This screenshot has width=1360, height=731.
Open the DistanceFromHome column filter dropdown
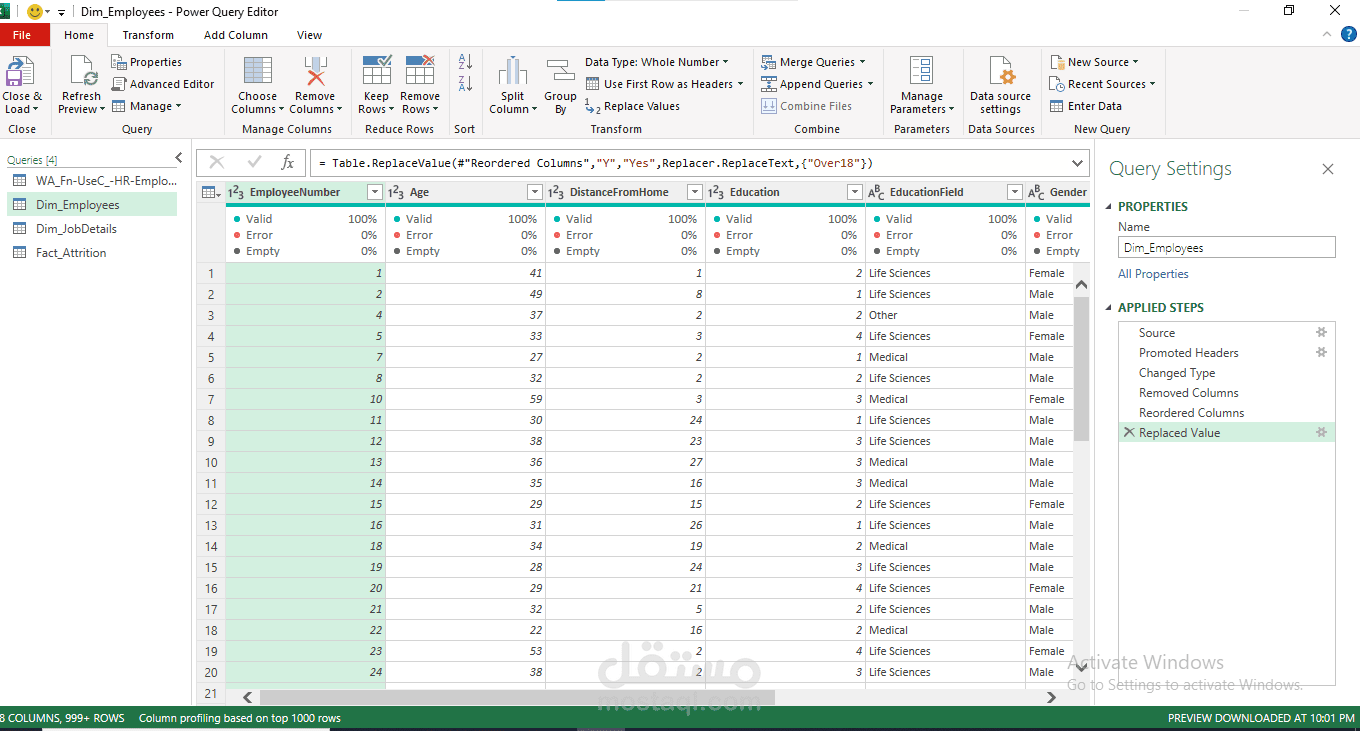coord(695,192)
